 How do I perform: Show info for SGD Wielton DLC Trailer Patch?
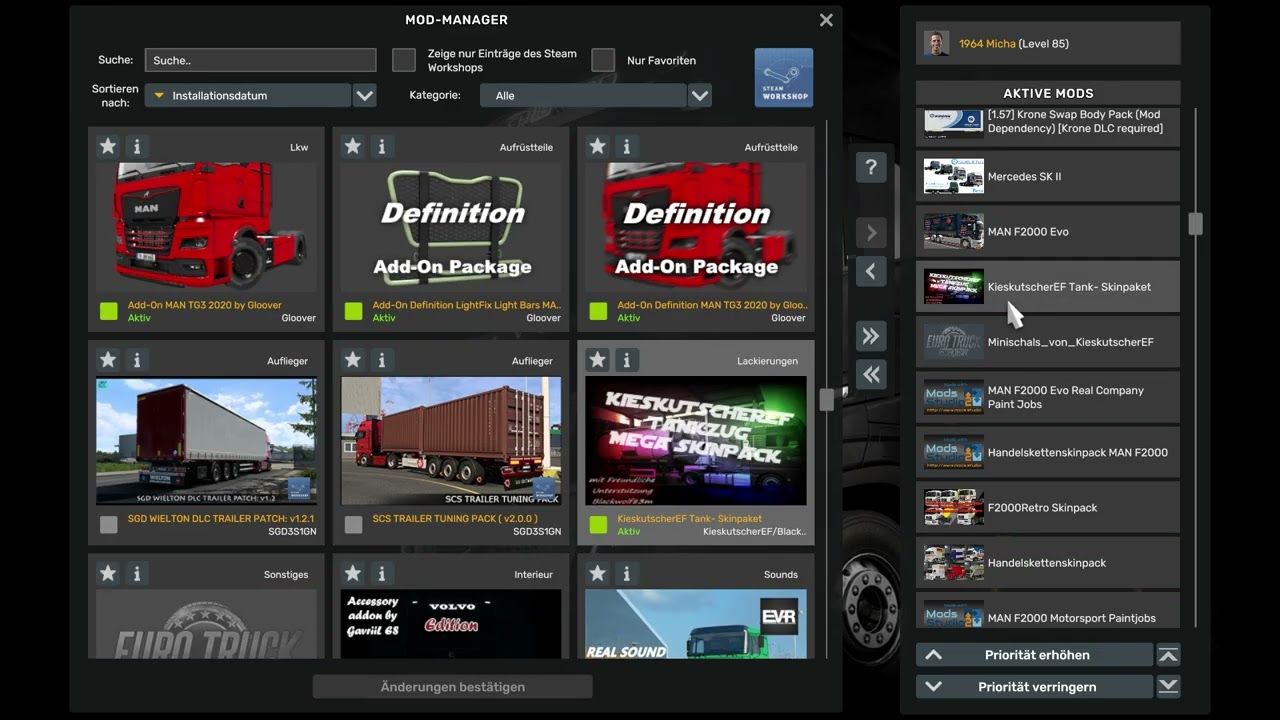(137, 360)
